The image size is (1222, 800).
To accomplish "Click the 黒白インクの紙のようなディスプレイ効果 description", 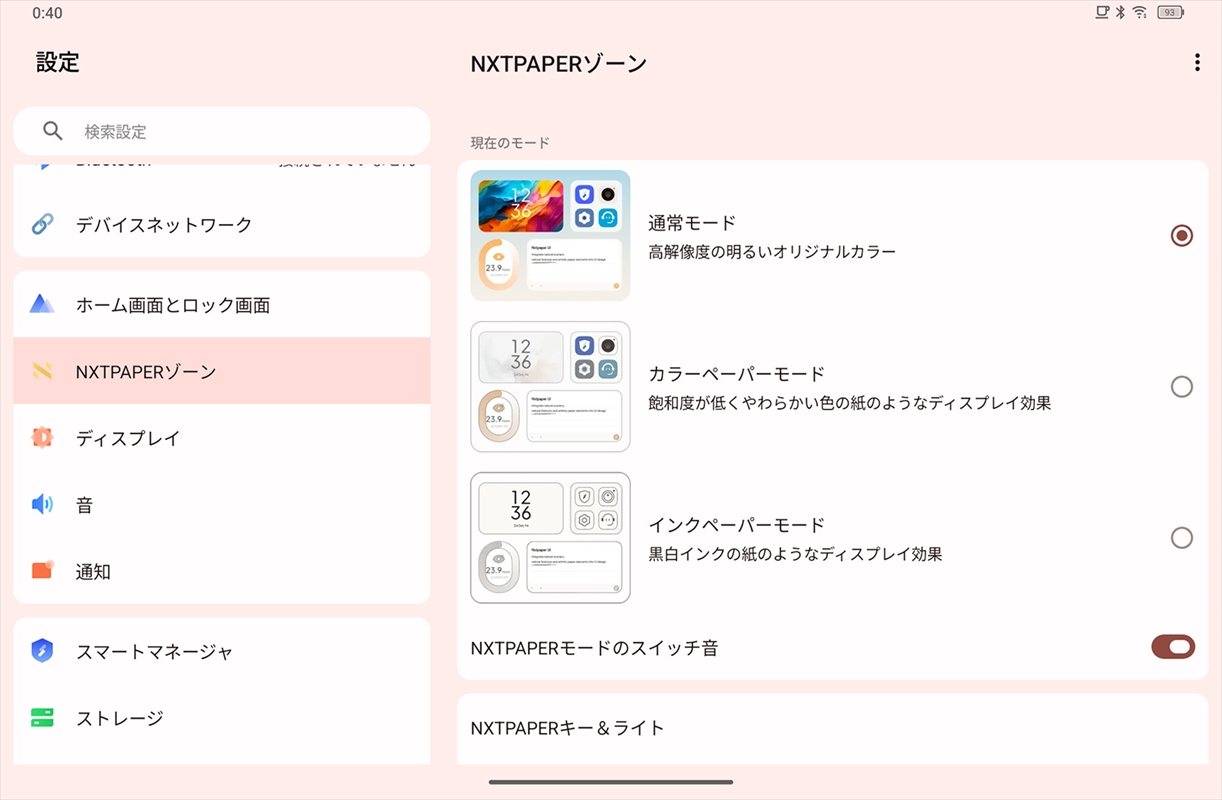I will [795, 554].
